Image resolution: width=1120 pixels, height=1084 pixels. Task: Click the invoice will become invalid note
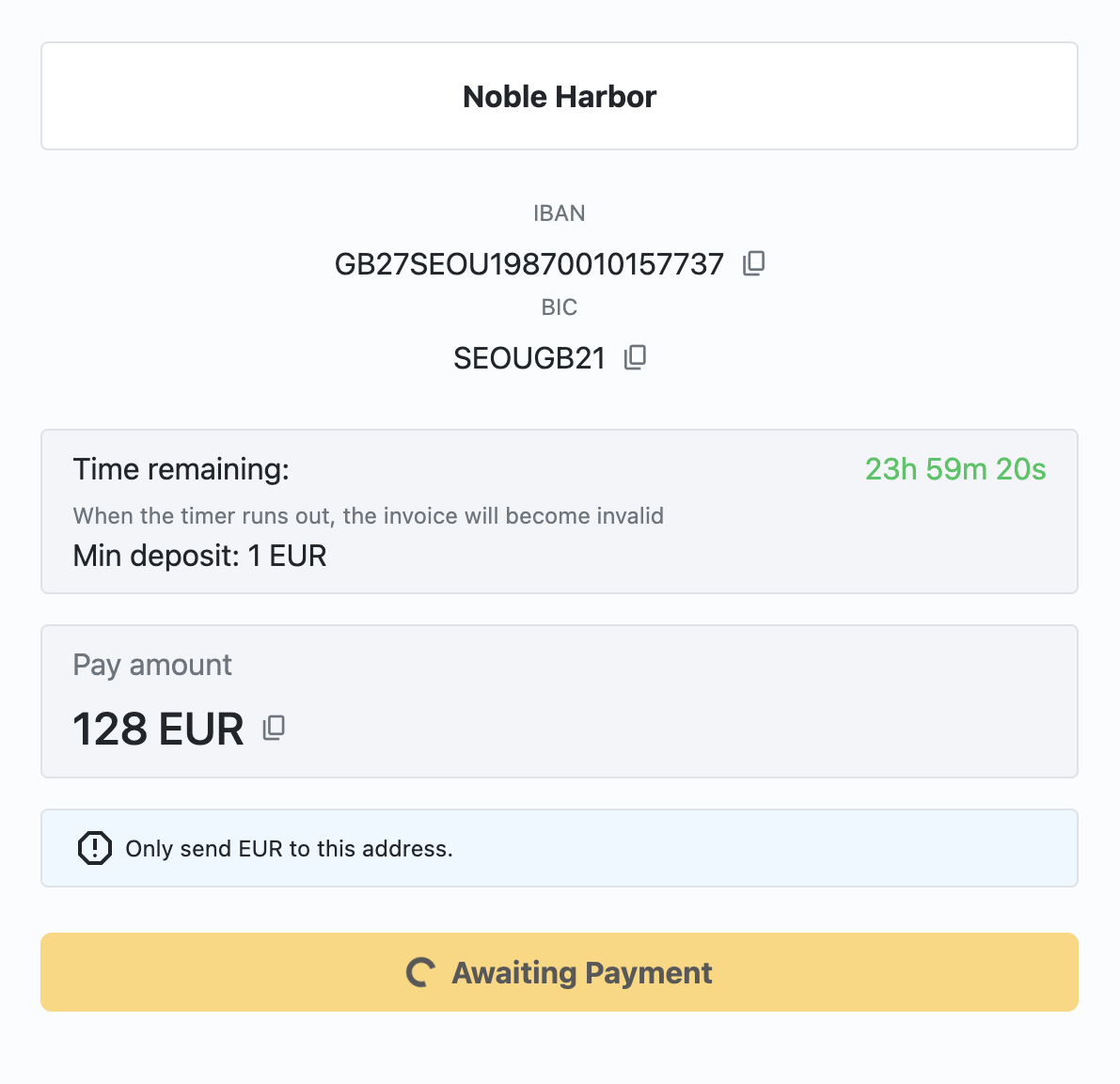tap(368, 516)
